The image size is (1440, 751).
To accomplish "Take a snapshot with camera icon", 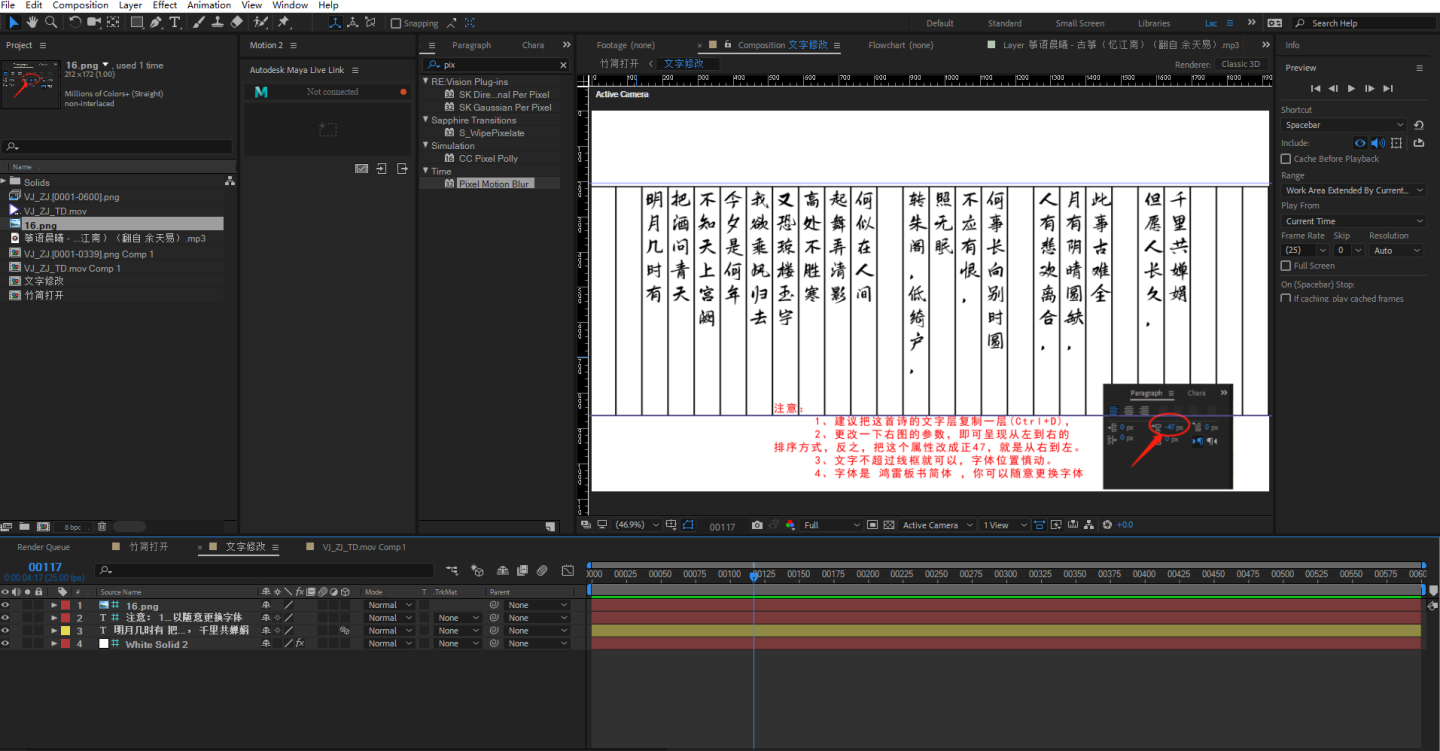I will point(757,525).
